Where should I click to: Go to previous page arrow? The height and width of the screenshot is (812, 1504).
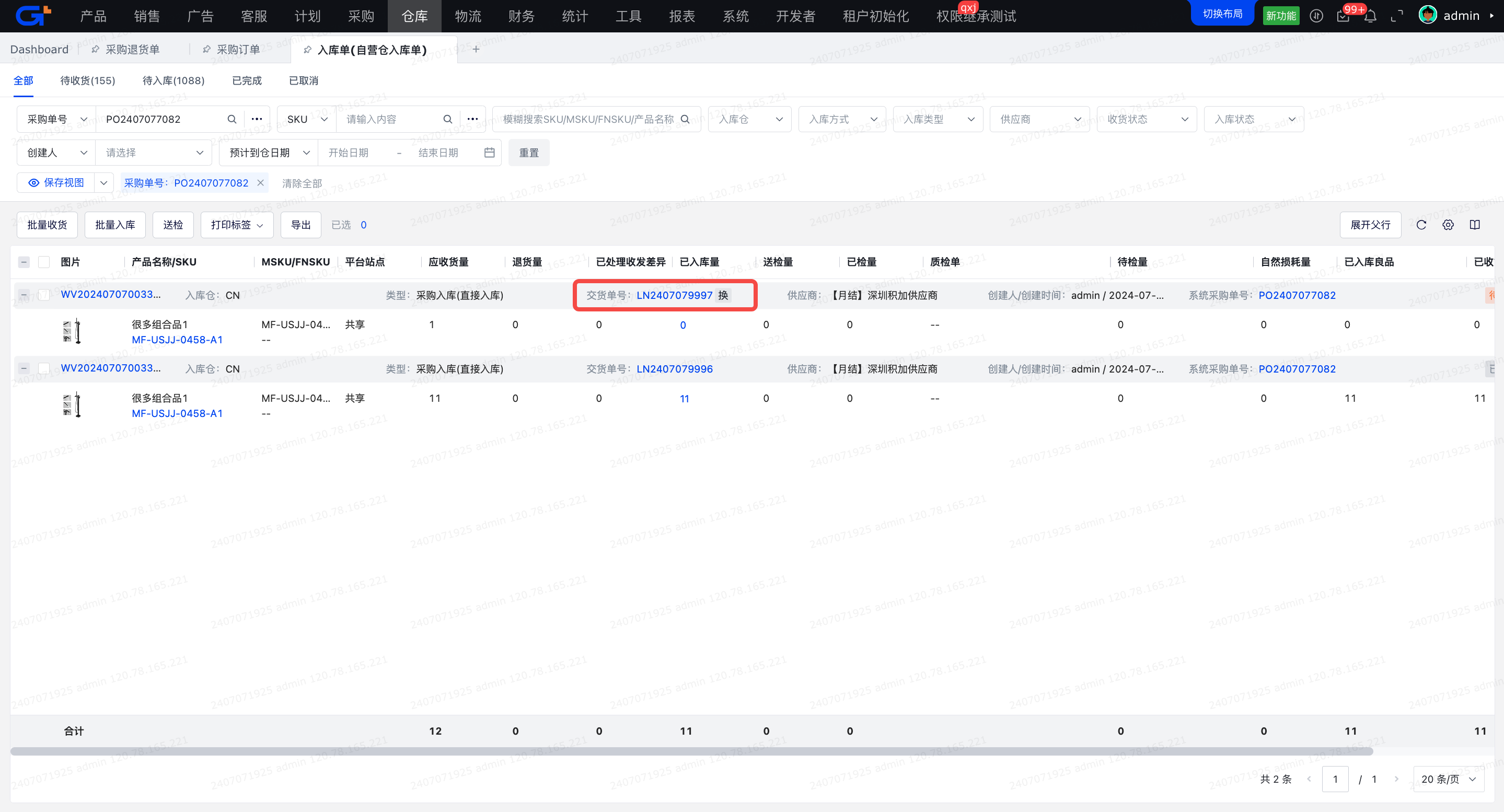pyautogui.click(x=1309, y=779)
